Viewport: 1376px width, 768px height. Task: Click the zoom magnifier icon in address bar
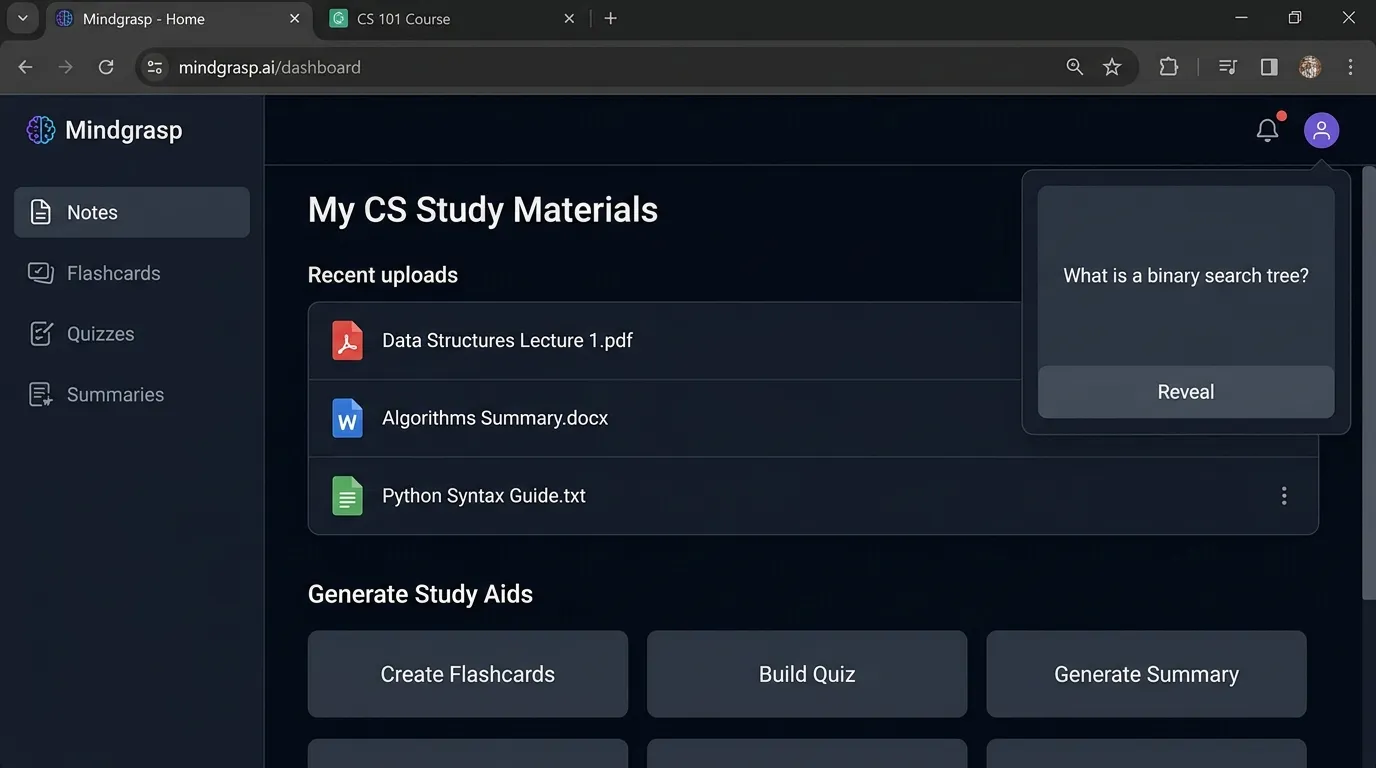[x=1075, y=67]
